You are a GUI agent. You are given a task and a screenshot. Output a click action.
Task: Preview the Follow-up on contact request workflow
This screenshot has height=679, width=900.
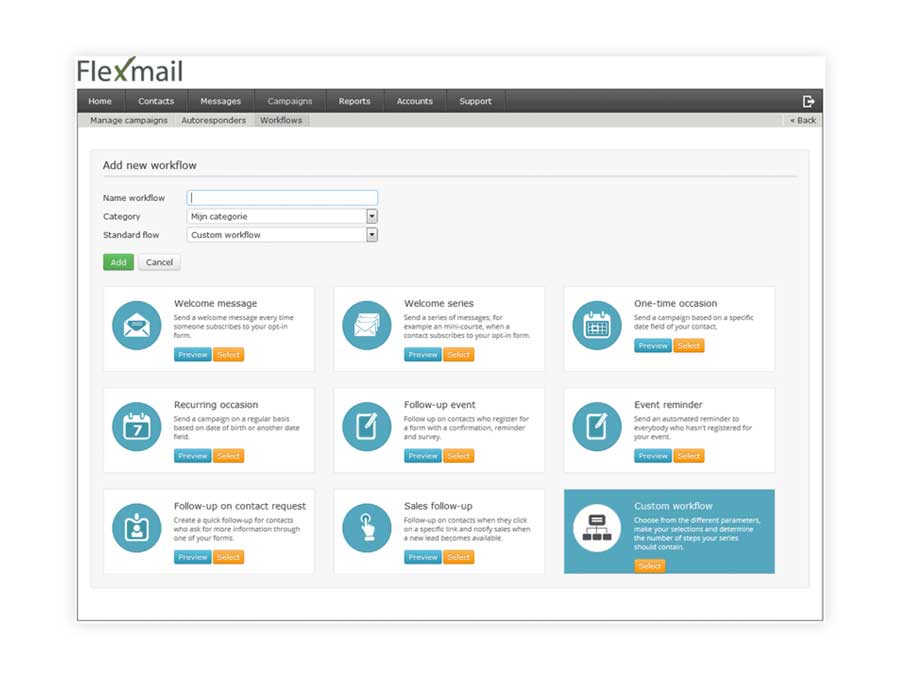tap(193, 557)
